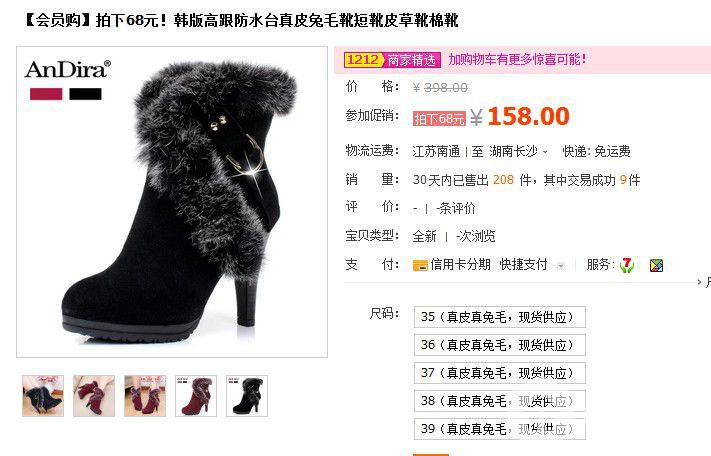Click the 7-day return service icon
The image size is (711, 456).
[627, 265]
